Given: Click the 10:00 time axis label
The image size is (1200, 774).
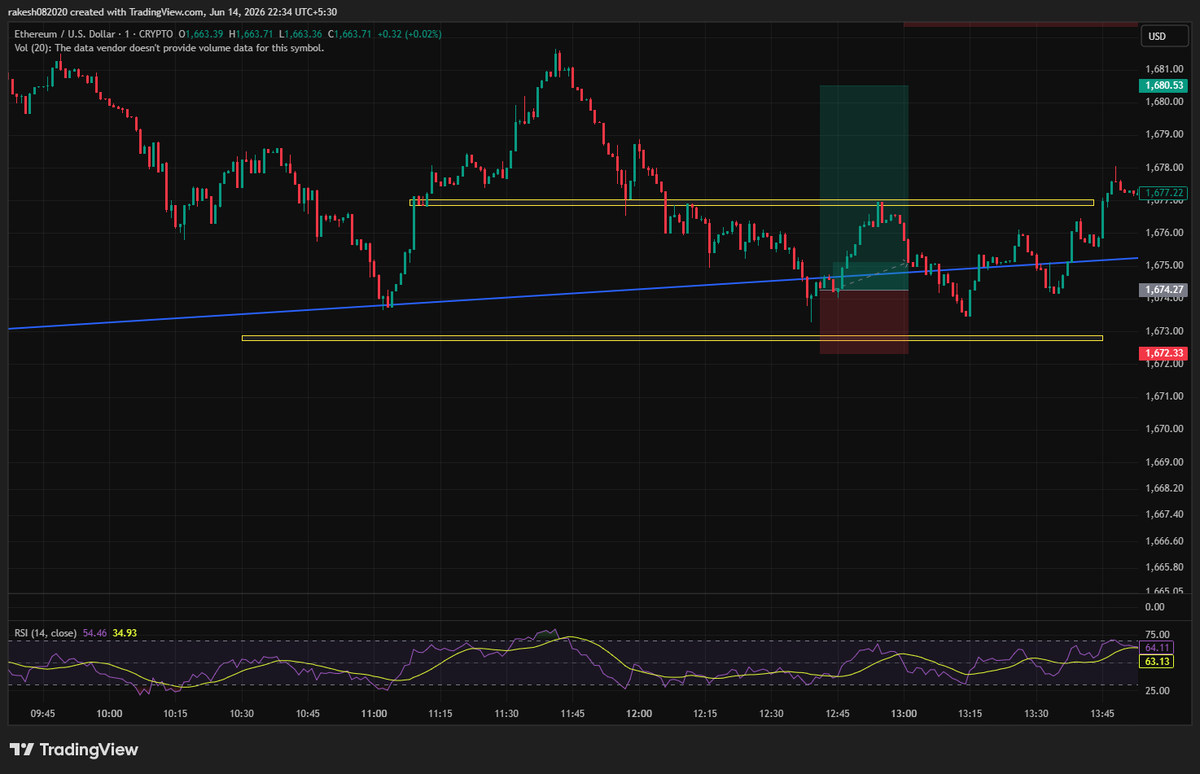Looking at the screenshot, I should (x=109, y=714).
